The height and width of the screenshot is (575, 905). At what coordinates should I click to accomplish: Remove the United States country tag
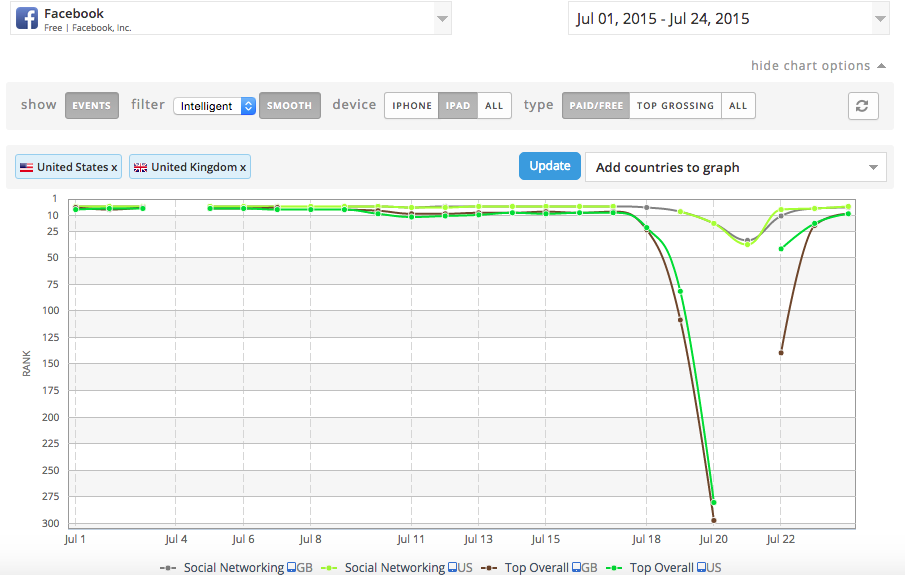[x=114, y=167]
